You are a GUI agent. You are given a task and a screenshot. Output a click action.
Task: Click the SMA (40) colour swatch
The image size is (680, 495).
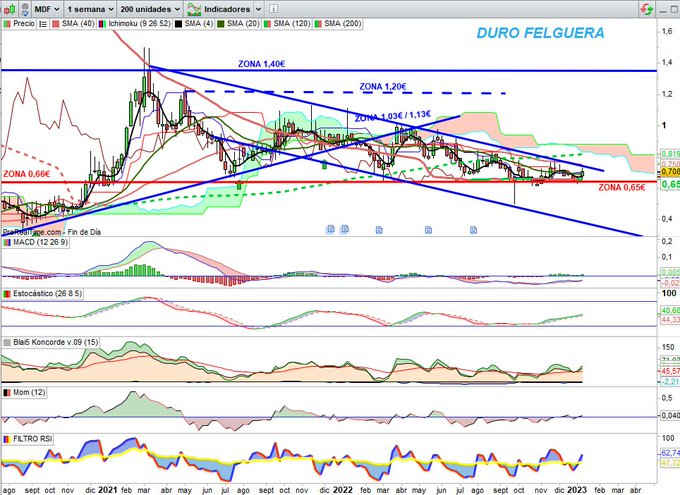click(x=56, y=24)
